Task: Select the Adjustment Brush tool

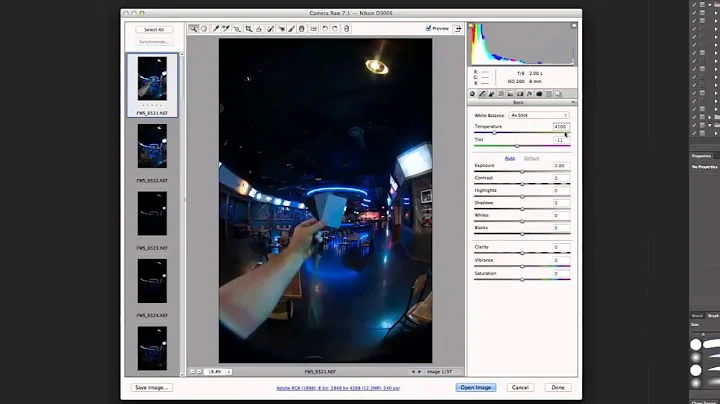Action: (291, 28)
